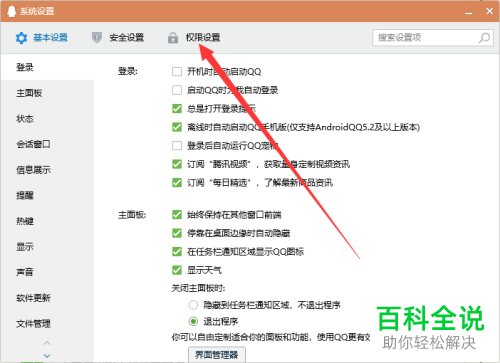Click the gear icon for 基本设置

21,38
